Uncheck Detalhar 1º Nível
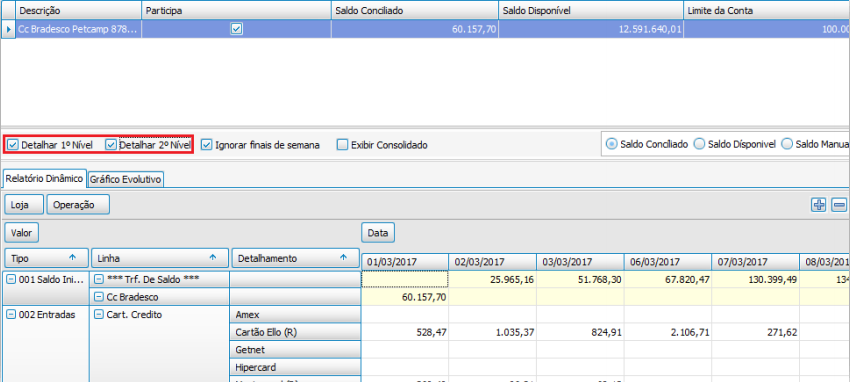This screenshot has height=382, width=850. click(13, 145)
